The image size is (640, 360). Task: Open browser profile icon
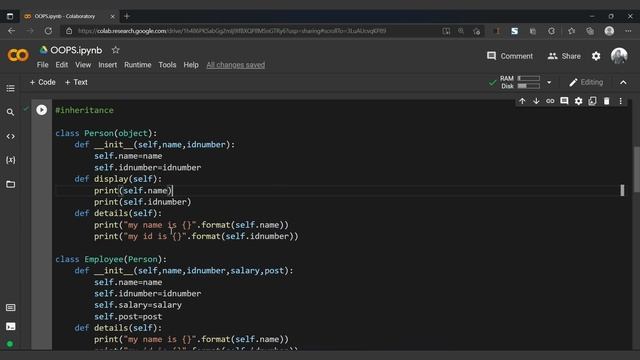point(609,31)
